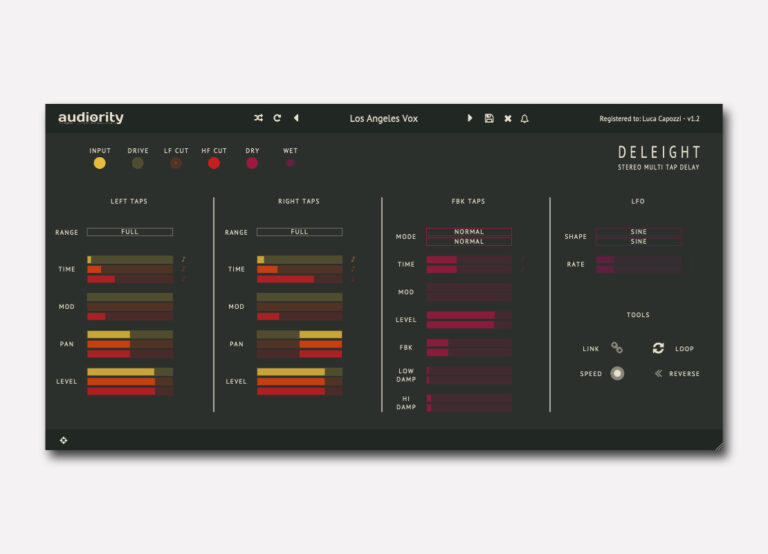768x554 pixels.
Task: Open lower FBK Taps MODE selector NORMAL
Action: [x=469, y=241]
